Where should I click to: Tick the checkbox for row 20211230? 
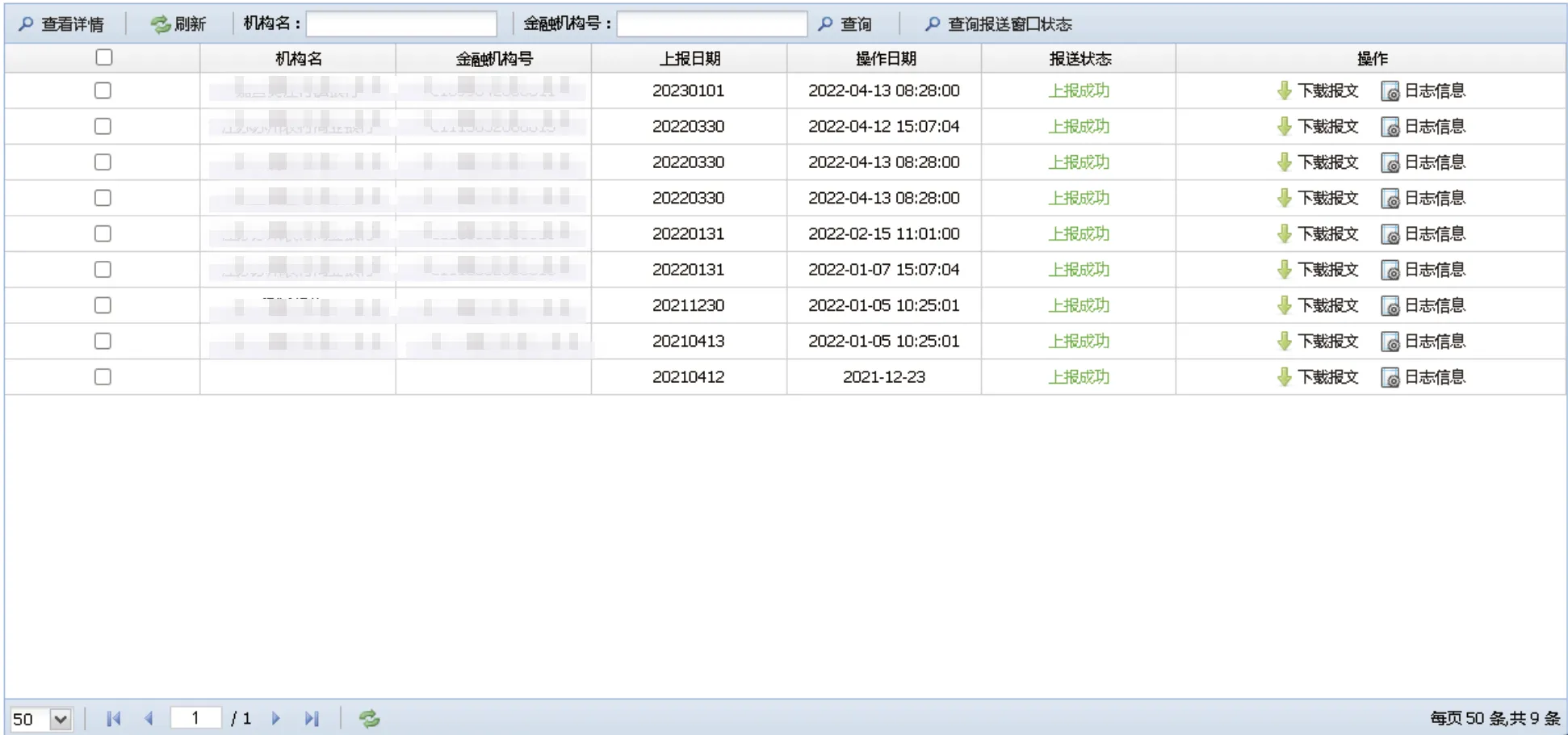(103, 305)
